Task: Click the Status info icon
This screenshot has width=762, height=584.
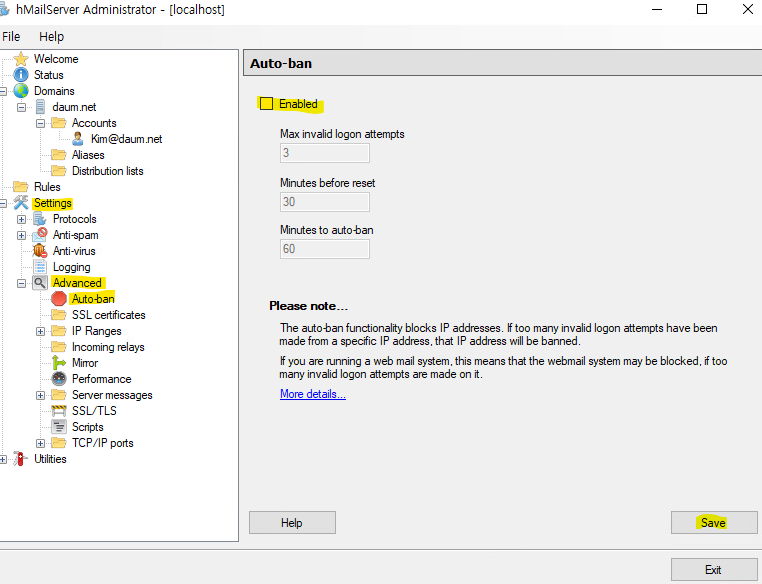Action: (21, 75)
